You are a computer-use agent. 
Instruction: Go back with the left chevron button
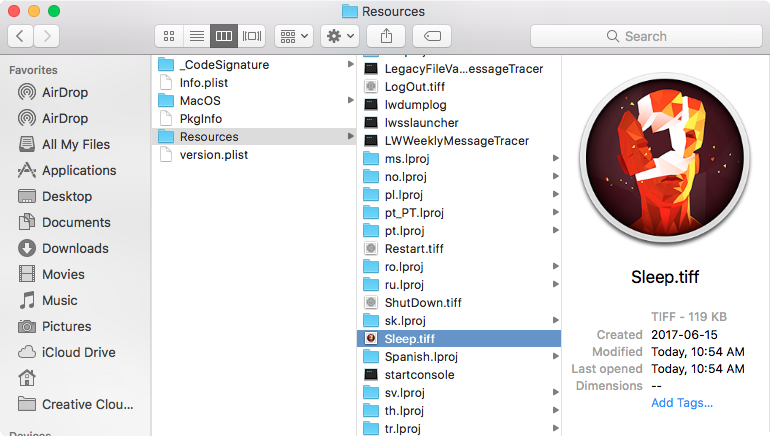pyautogui.click(x=21, y=36)
